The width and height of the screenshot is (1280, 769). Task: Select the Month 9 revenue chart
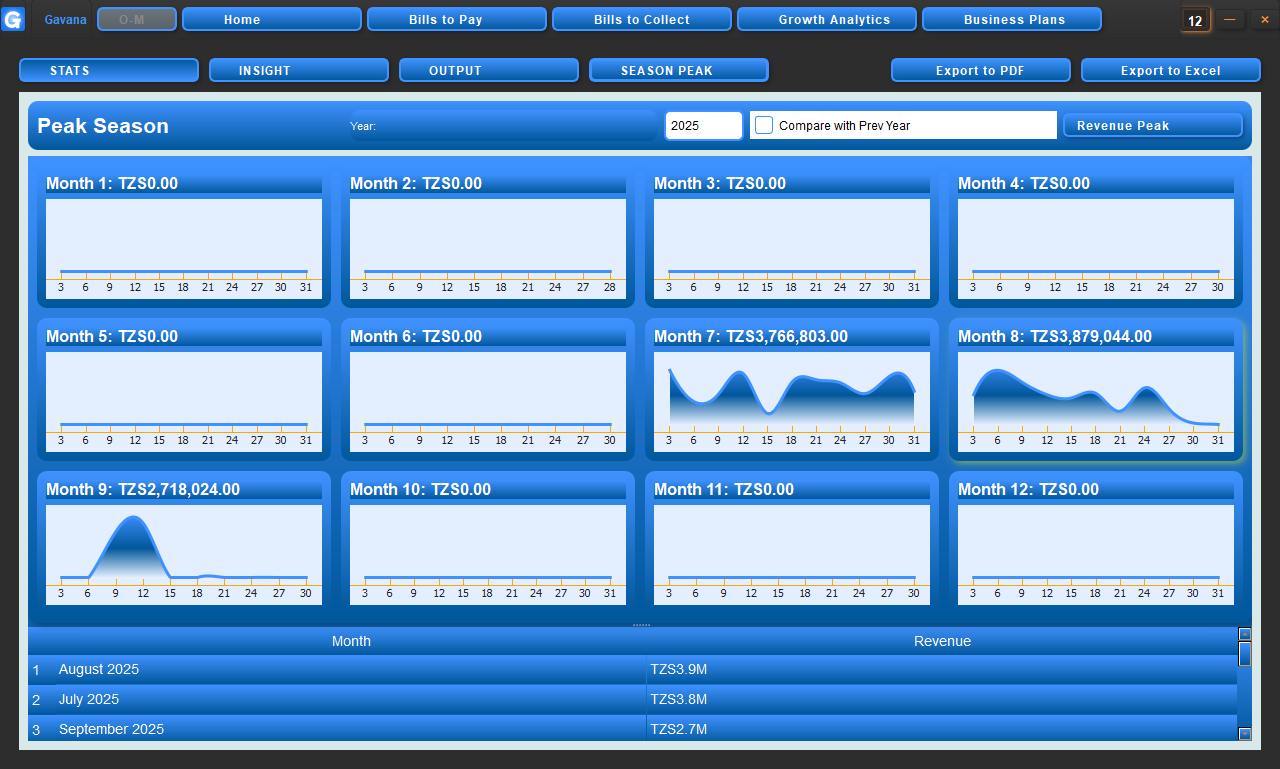pos(184,554)
